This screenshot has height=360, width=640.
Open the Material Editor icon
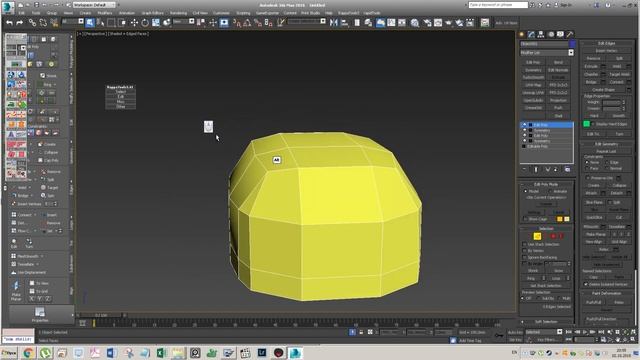pos(415,23)
